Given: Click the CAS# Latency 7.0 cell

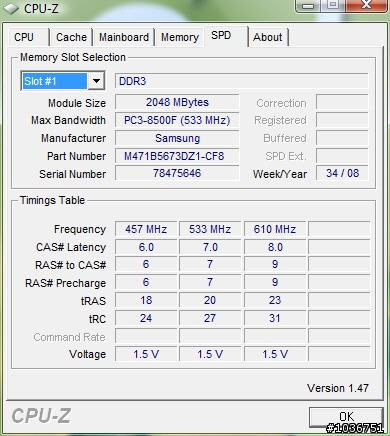Looking at the screenshot, I should coord(210,247).
